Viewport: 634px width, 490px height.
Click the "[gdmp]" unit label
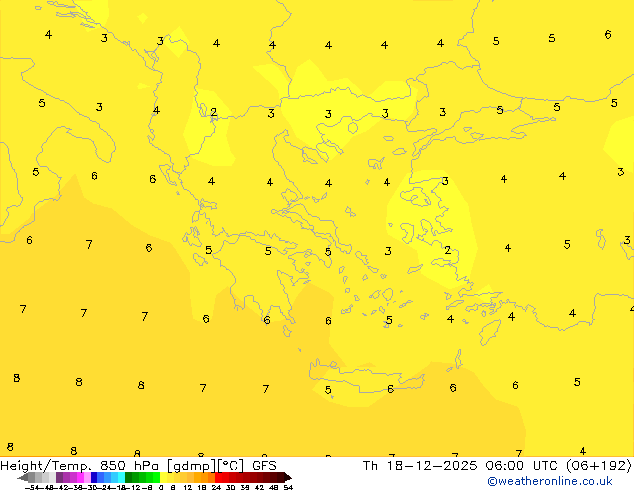click(x=192, y=466)
